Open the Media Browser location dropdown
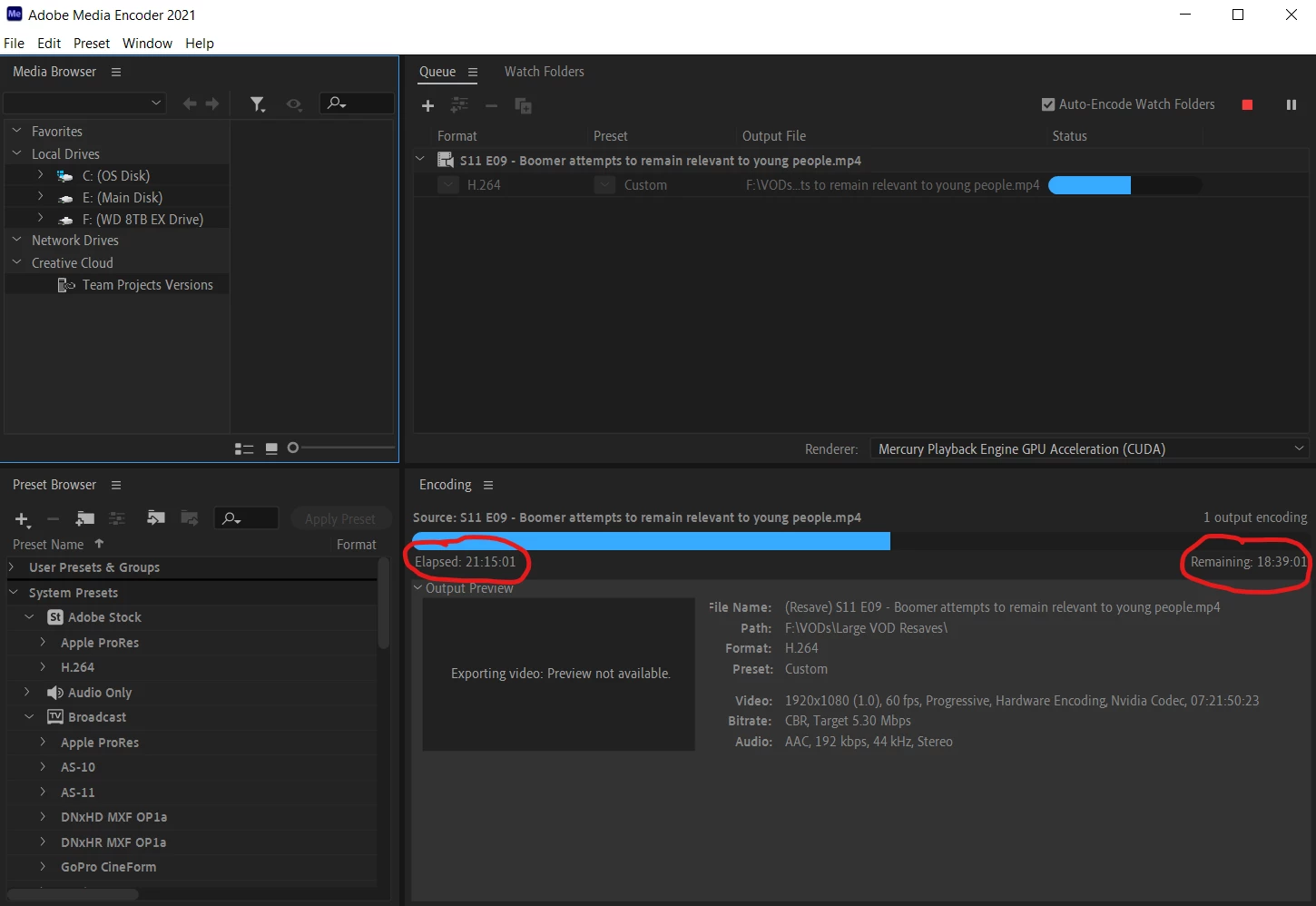The image size is (1316, 906). pyautogui.click(x=84, y=103)
